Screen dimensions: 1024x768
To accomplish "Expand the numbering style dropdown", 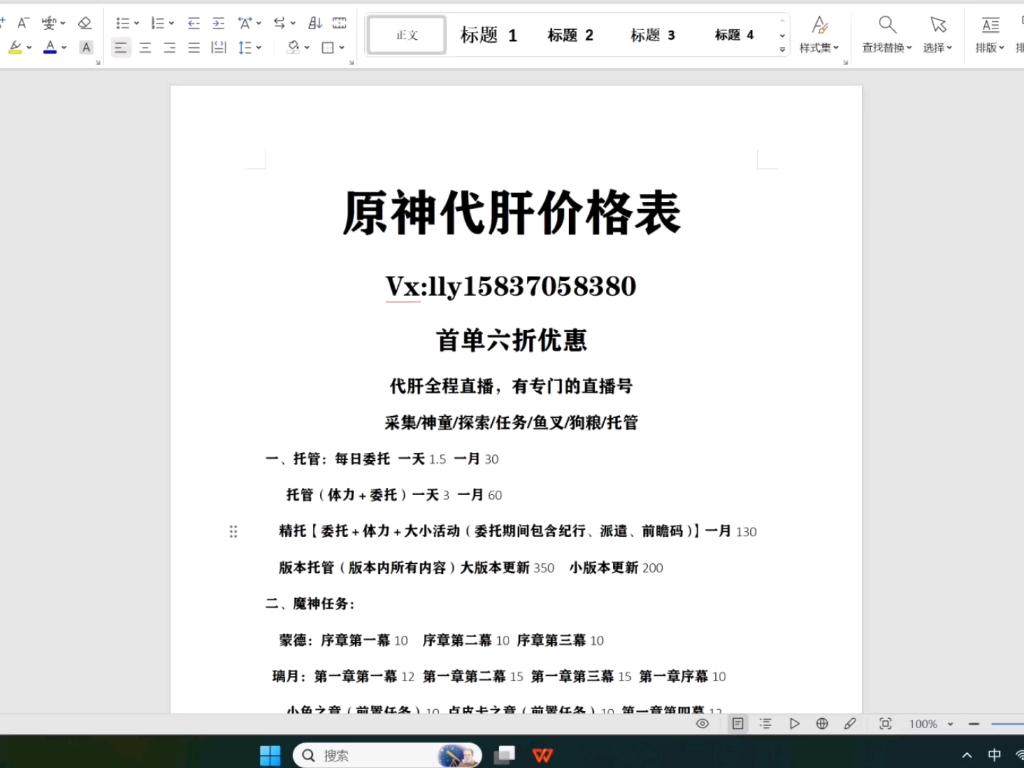I will [x=172, y=24].
